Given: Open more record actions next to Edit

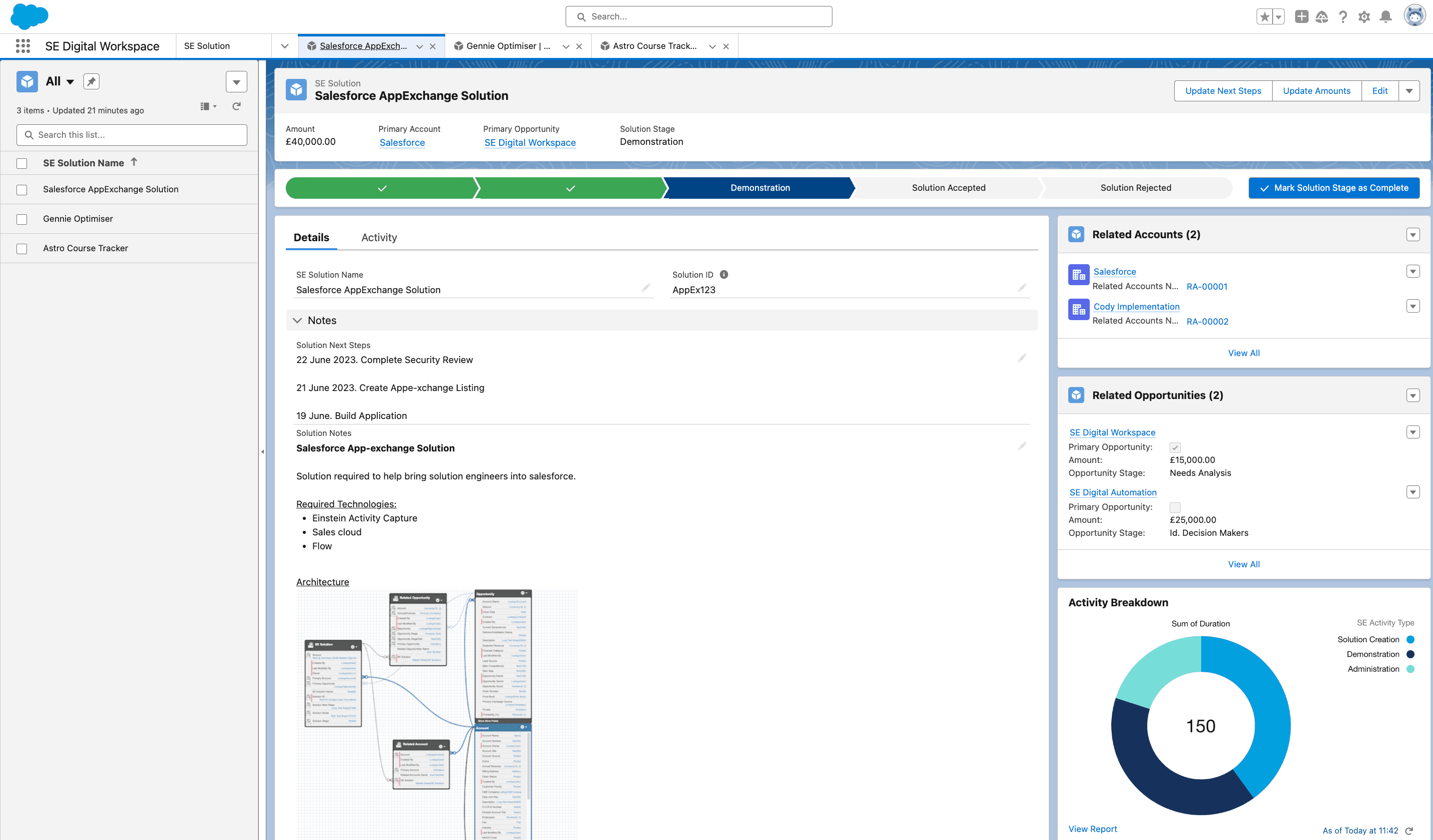Looking at the screenshot, I should (x=1409, y=91).
